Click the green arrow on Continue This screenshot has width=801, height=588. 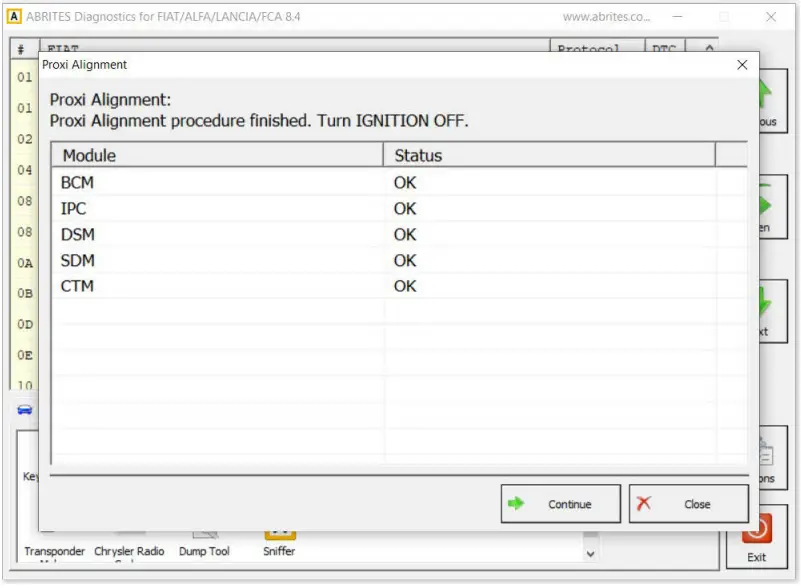(518, 504)
